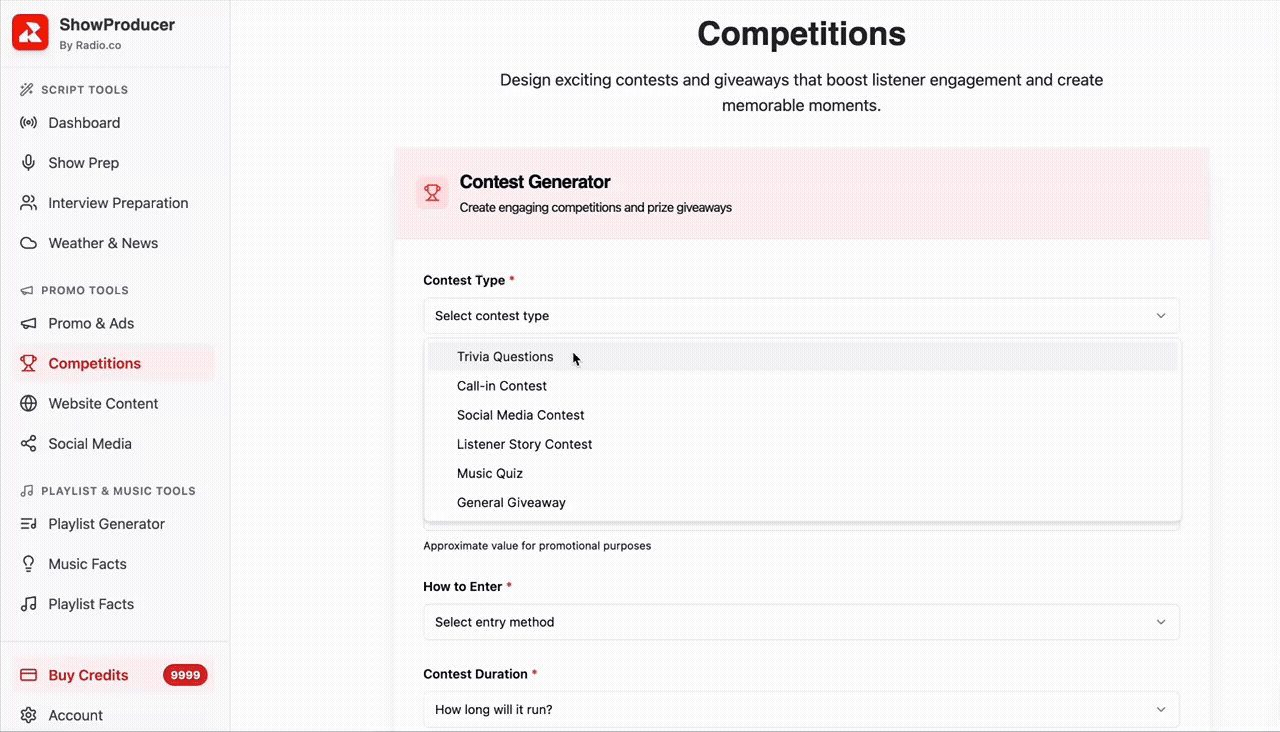The image size is (1280, 732).
Task: Click the Account gear icon
Action: click(29, 715)
